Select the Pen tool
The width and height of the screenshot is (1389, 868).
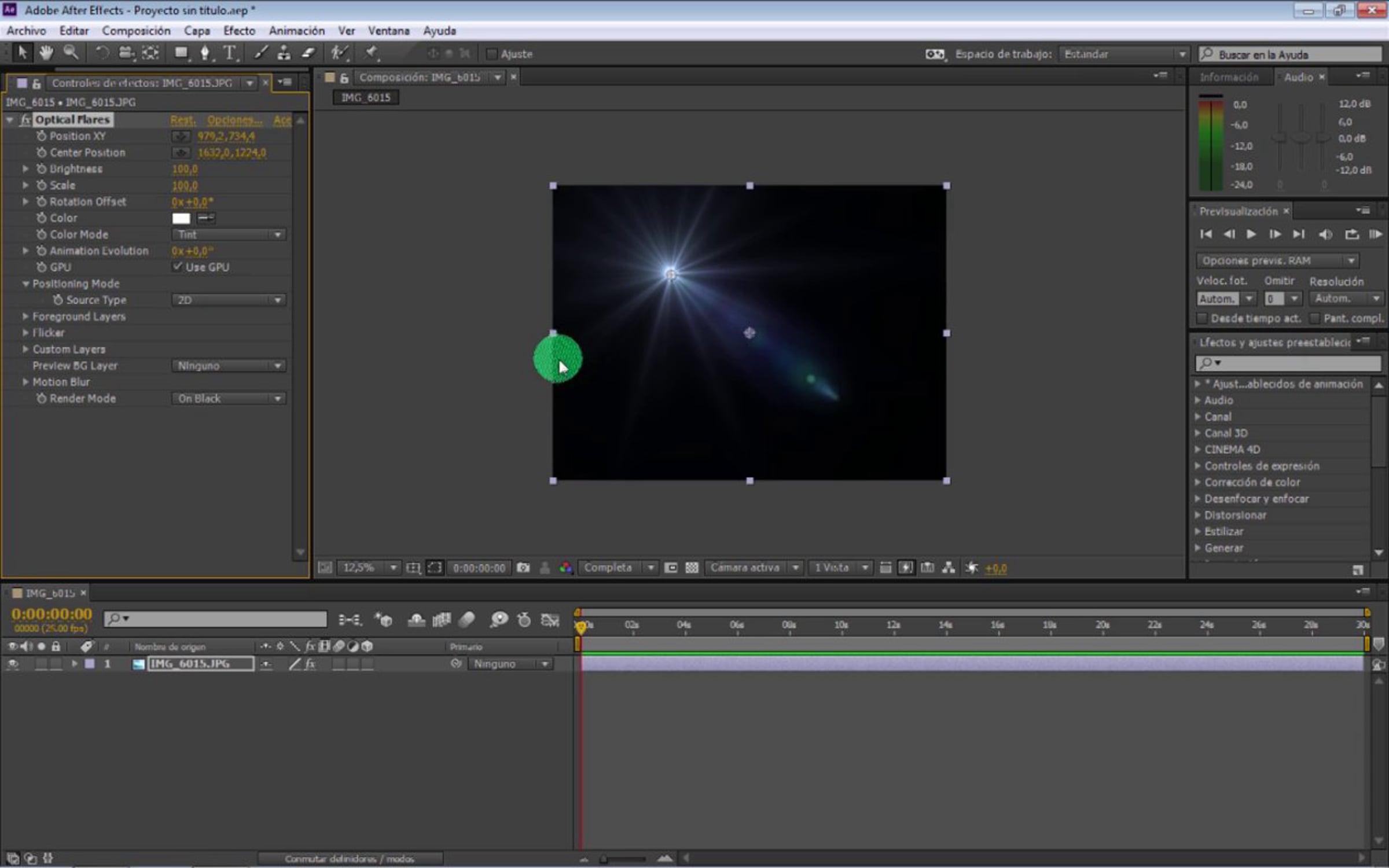(x=205, y=53)
